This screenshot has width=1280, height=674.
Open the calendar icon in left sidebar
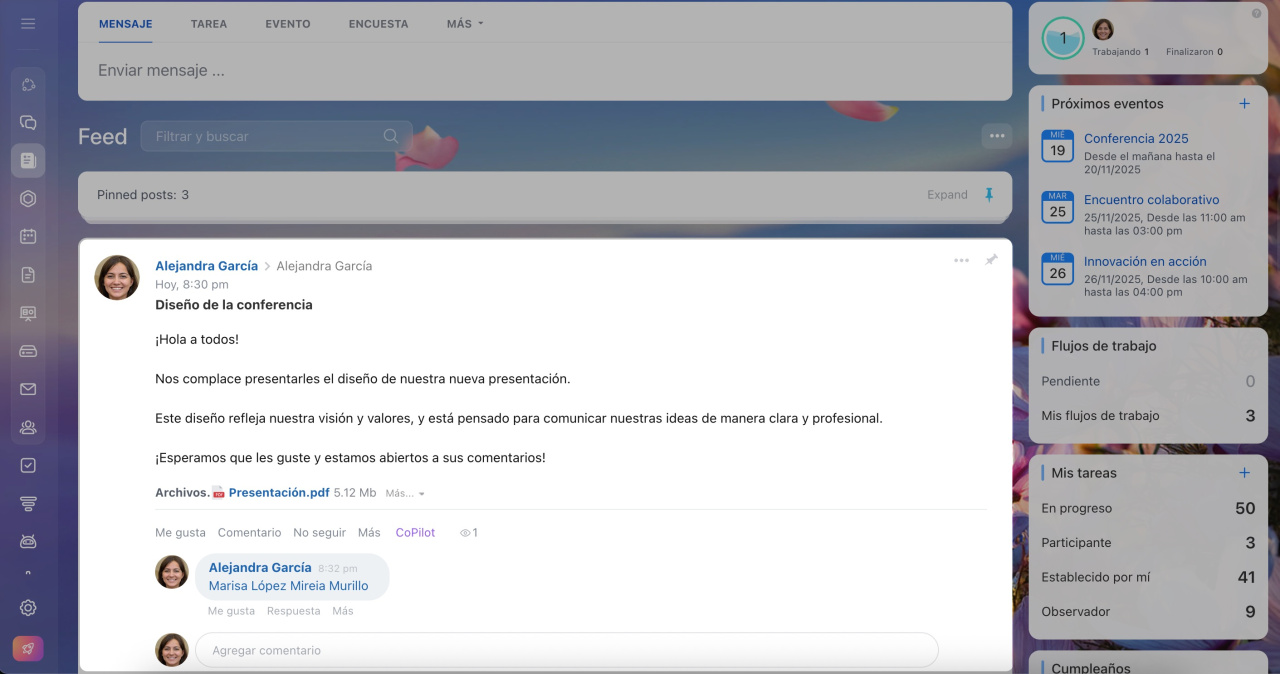(28, 237)
